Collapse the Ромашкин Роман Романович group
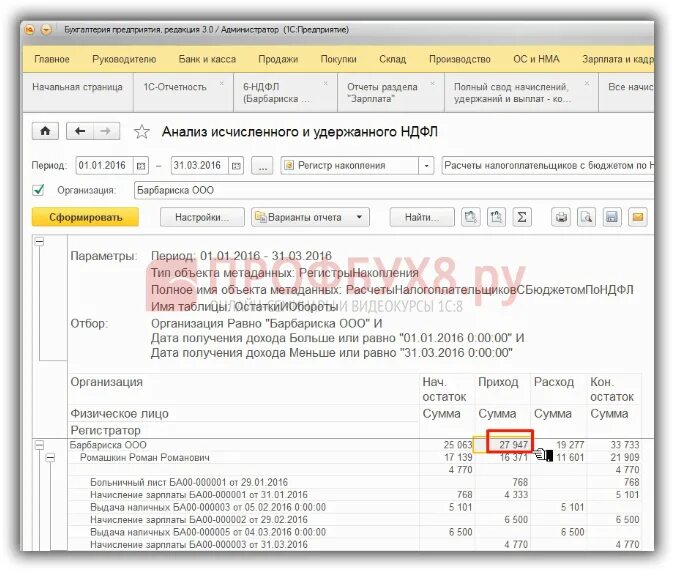The image size is (674, 571). click(x=50, y=457)
